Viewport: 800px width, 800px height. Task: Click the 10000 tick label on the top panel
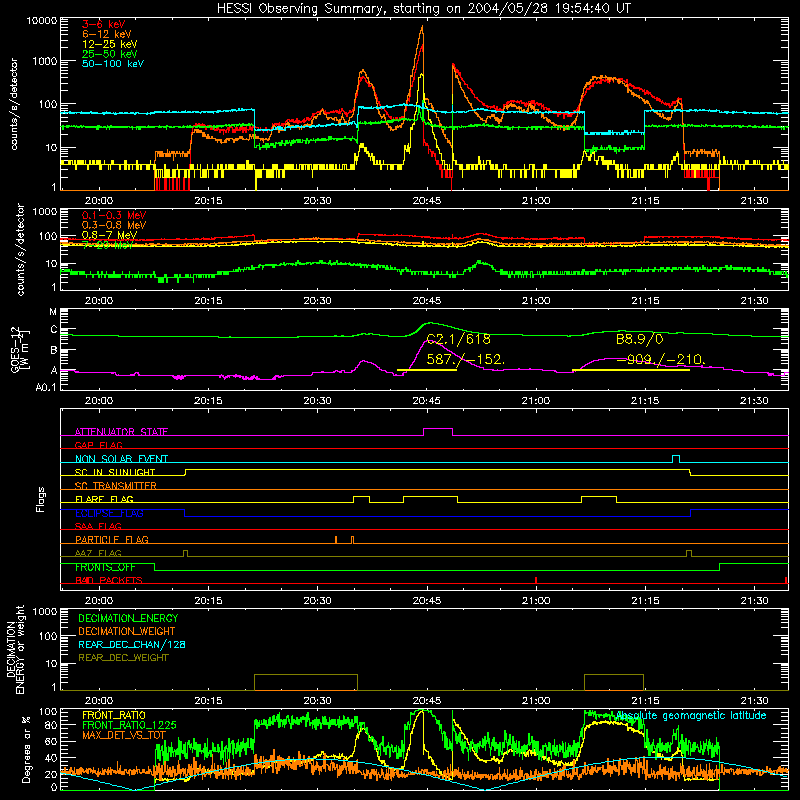coord(42,21)
